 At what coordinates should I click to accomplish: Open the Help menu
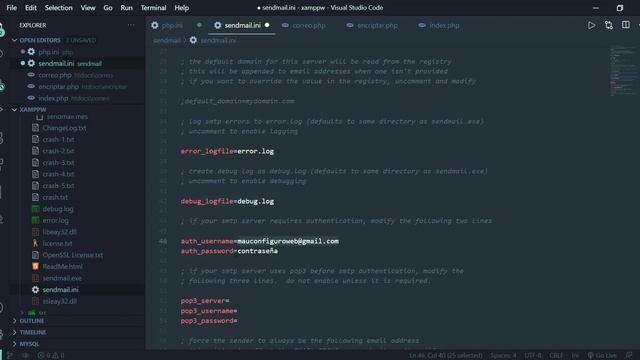(182, 8)
